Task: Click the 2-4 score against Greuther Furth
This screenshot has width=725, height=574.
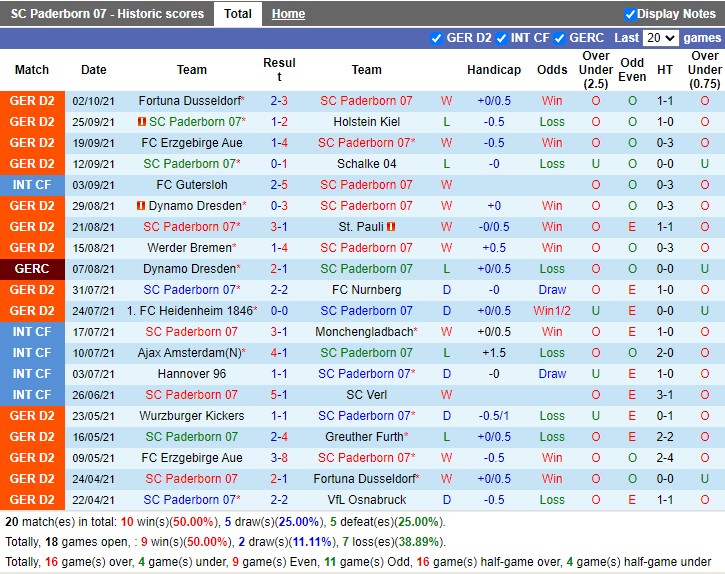Action: 279,437
